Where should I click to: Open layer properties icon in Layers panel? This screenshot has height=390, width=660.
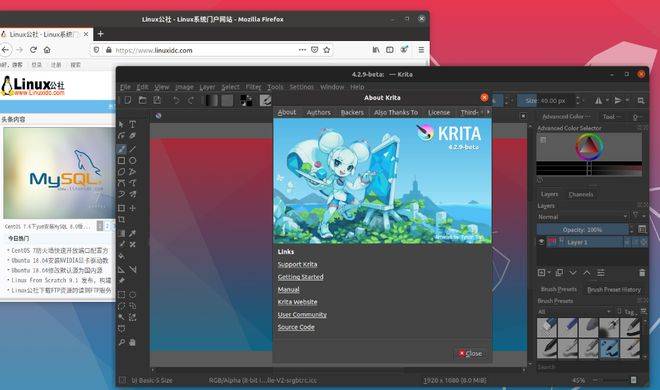point(601,273)
